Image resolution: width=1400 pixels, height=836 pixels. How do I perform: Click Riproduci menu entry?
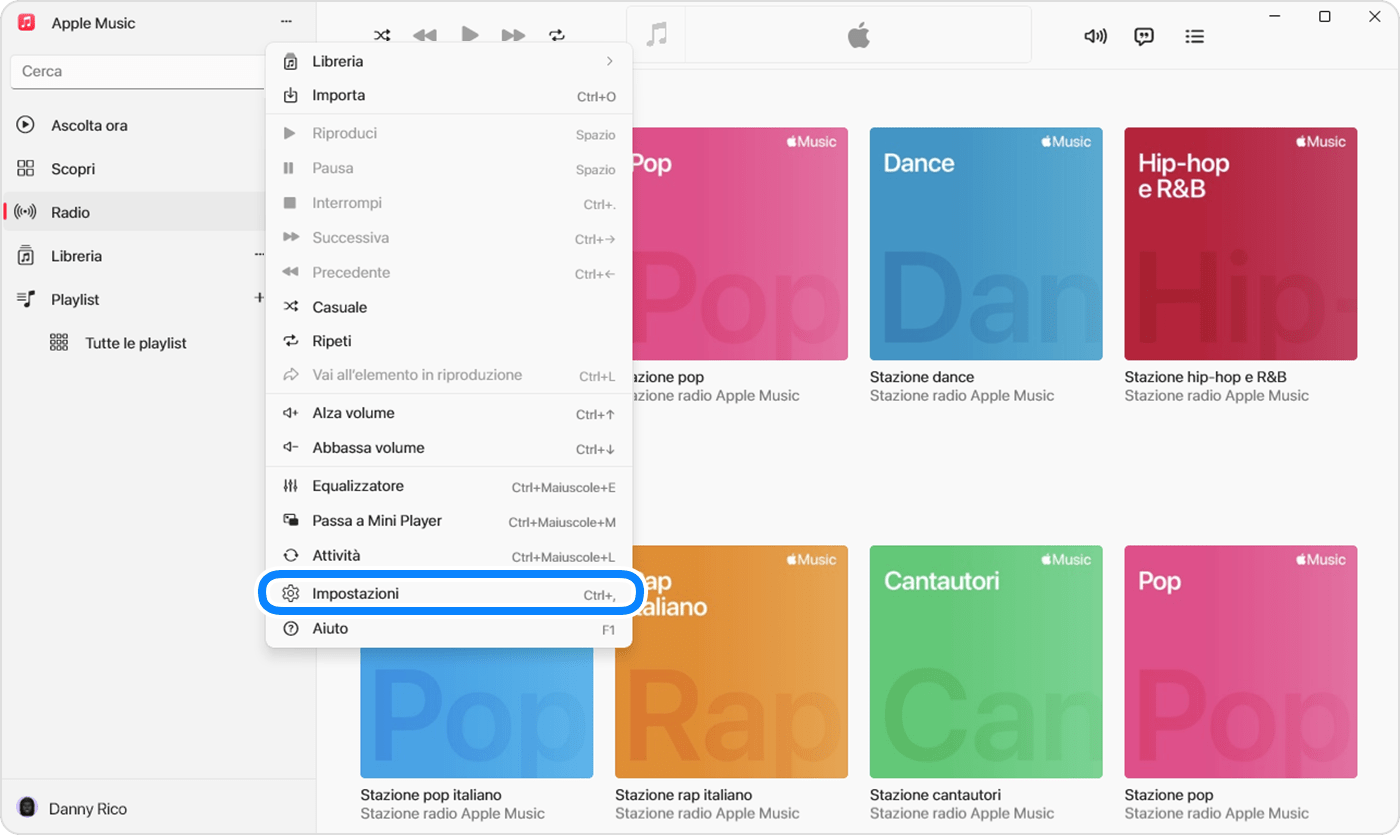(449, 134)
